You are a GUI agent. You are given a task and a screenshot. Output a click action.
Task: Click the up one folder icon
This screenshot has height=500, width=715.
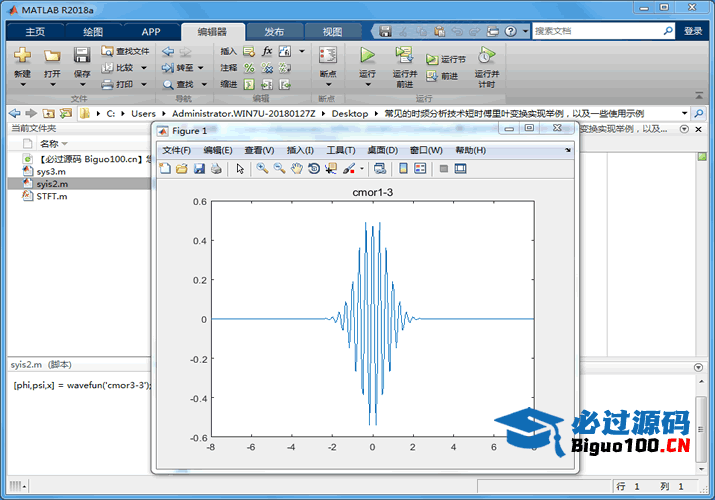pos(49,113)
